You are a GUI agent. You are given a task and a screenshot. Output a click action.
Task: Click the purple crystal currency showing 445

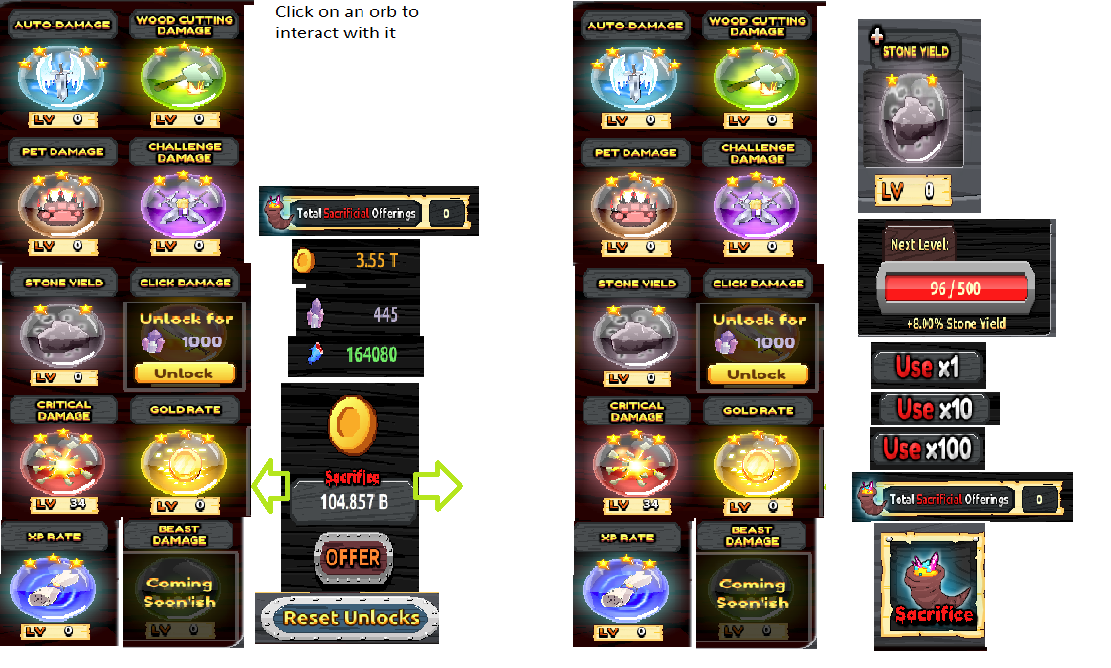pyautogui.click(x=315, y=313)
